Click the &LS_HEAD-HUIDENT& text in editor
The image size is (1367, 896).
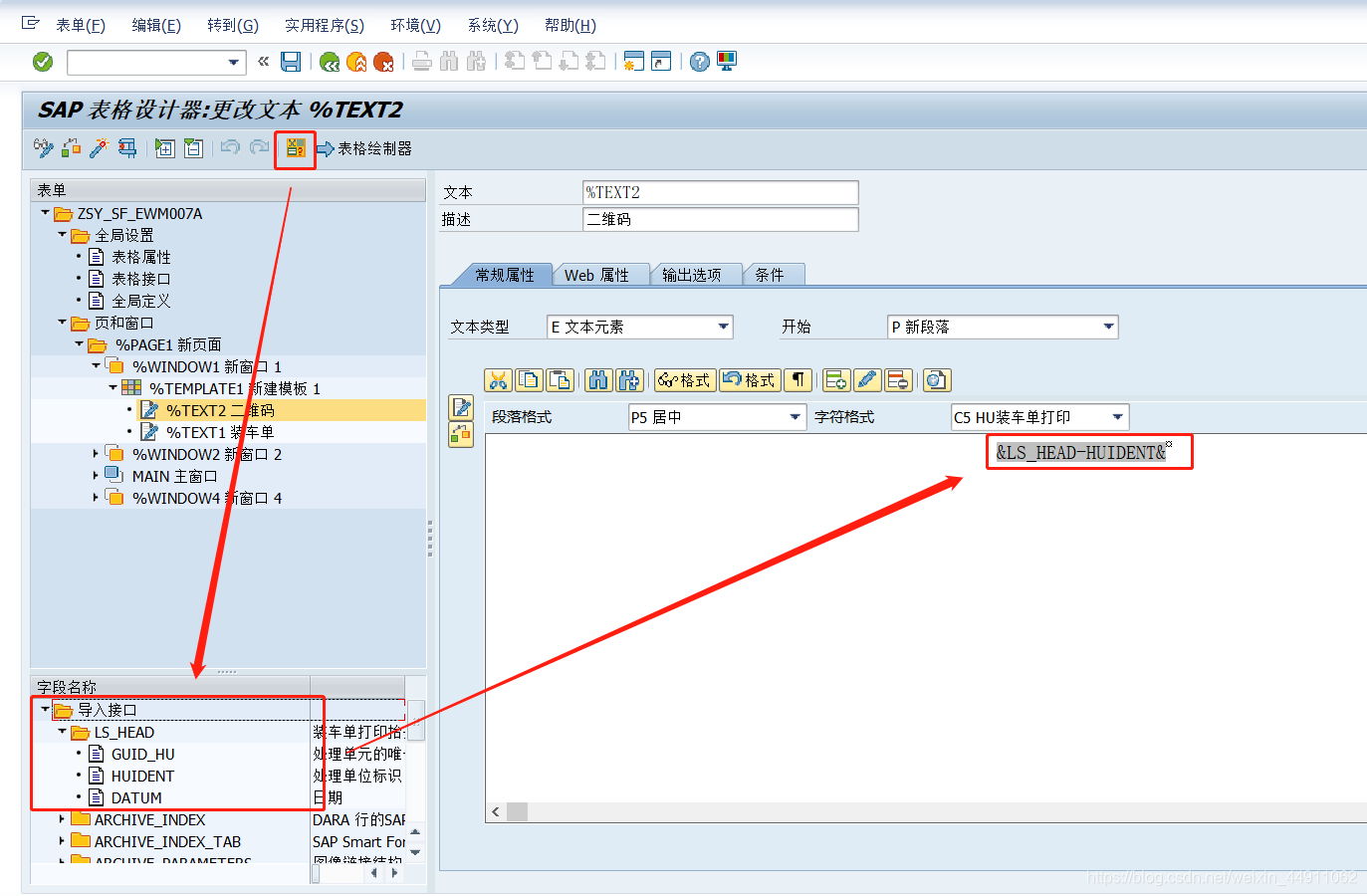pos(1081,452)
